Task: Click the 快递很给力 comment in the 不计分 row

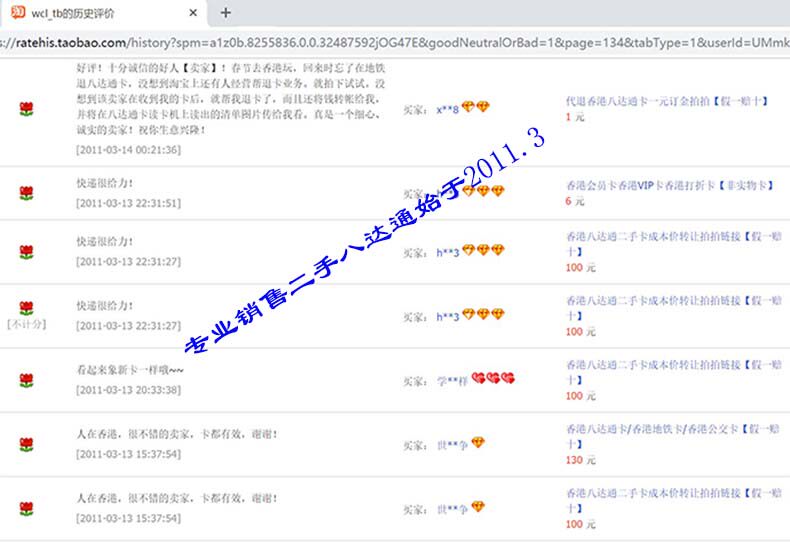Action: coord(105,306)
